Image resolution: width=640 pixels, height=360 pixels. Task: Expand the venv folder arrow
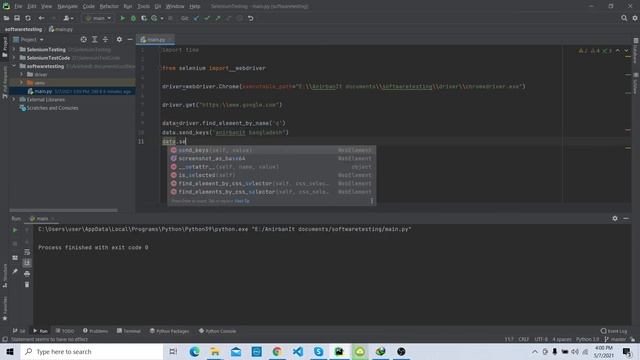click(x=22, y=83)
